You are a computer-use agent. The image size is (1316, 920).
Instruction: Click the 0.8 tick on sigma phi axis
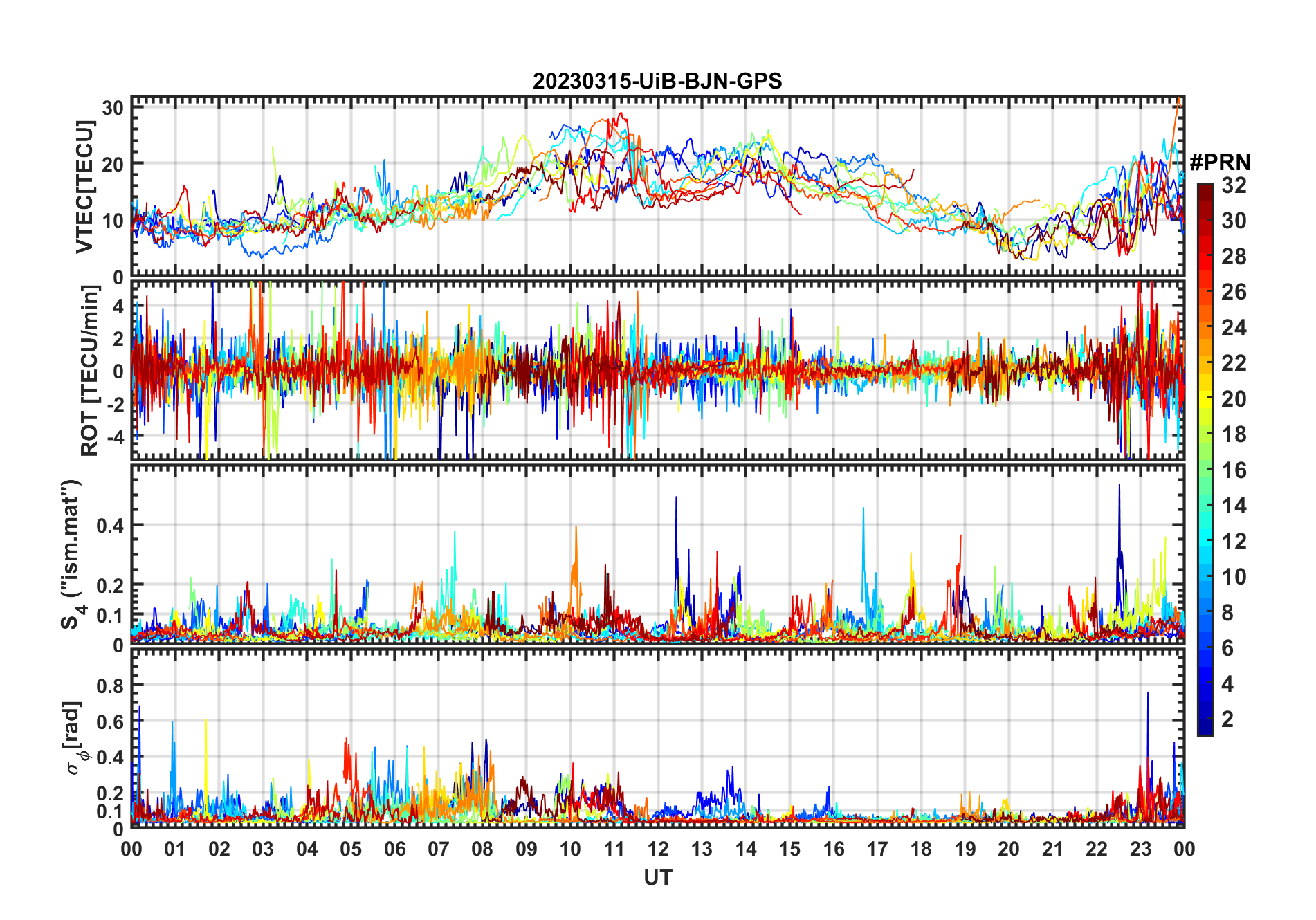pos(111,686)
